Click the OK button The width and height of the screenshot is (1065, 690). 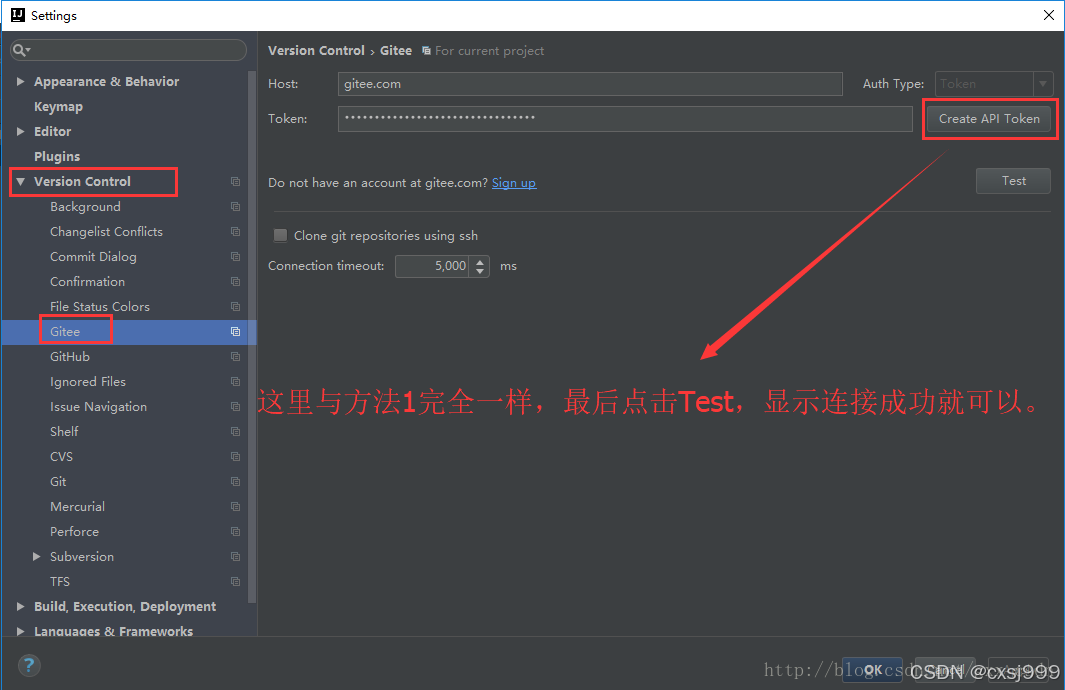click(873, 670)
